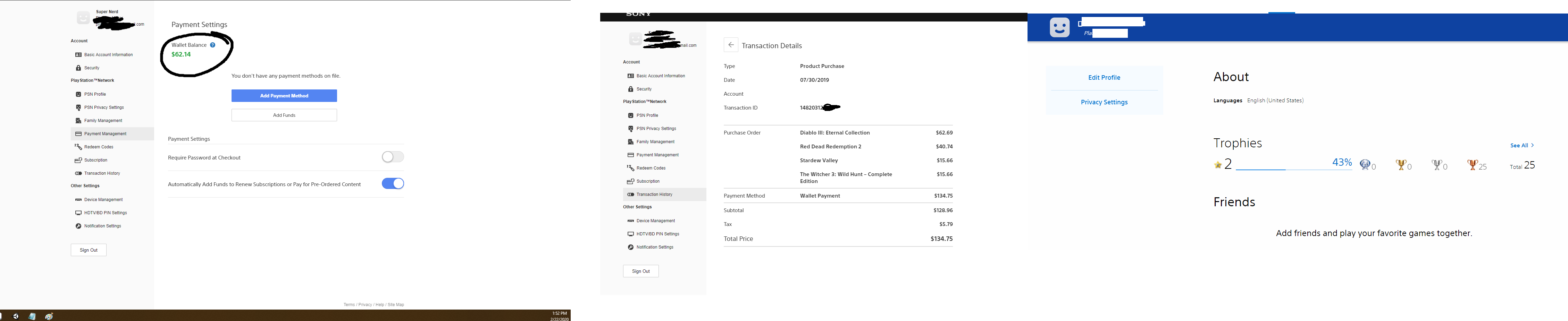The height and width of the screenshot is (321, 1568).
Task: Click the Tax $5.79 value
Action: [x=946, y=224]
